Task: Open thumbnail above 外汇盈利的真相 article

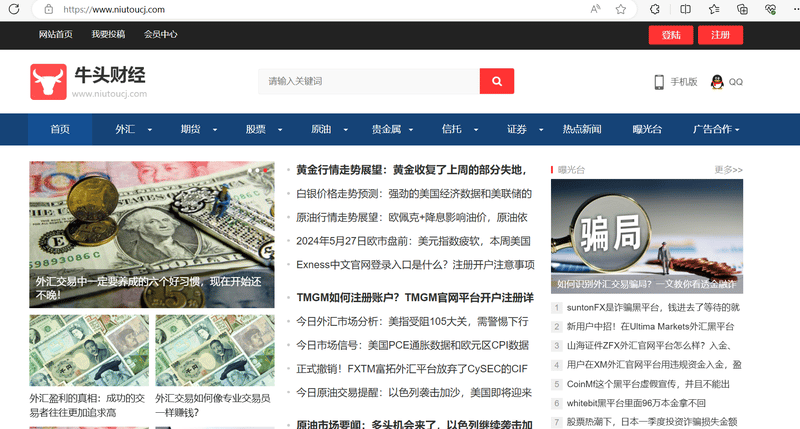Action: [x=89, y=350]
